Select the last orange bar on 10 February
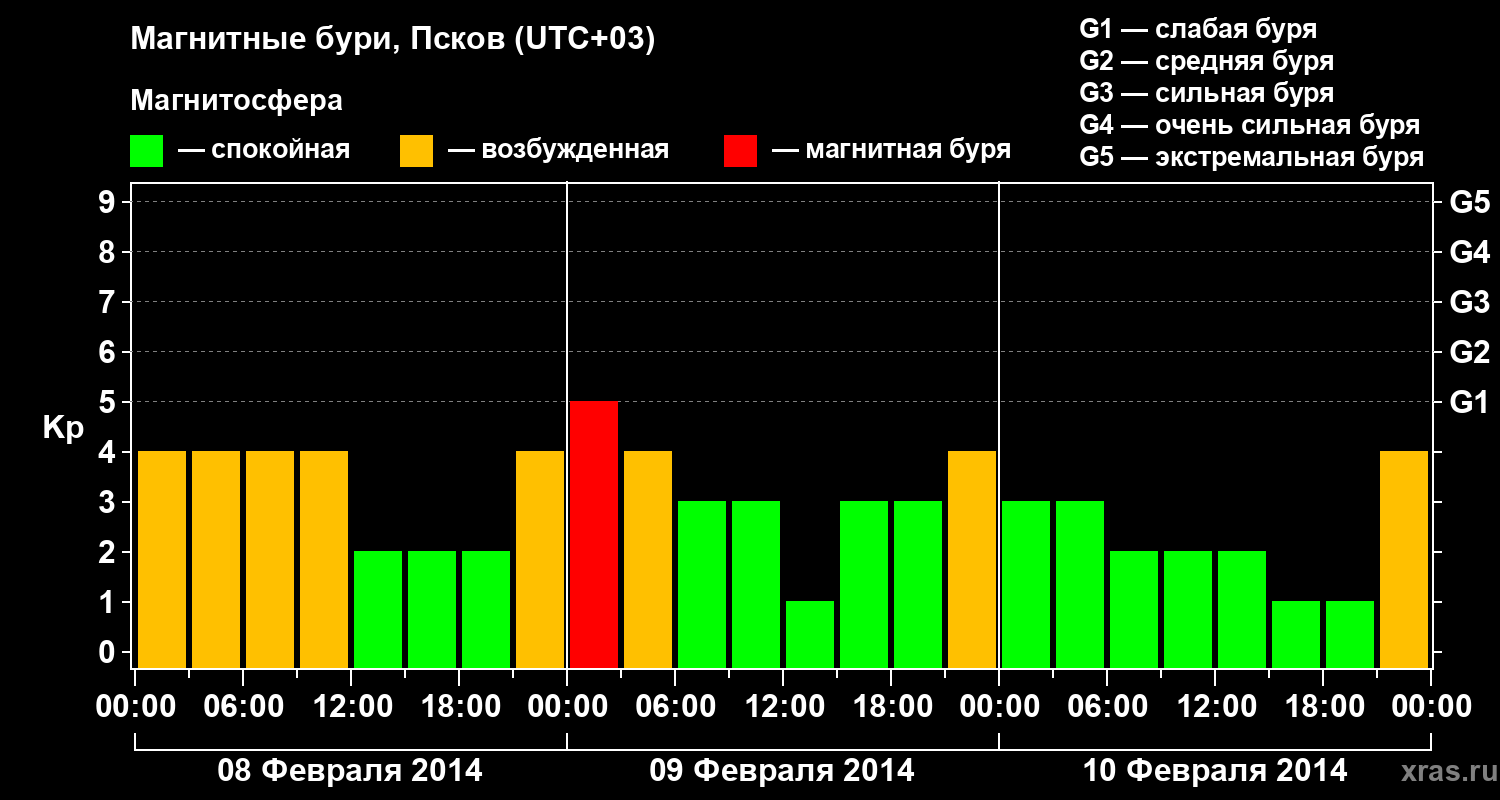The width and height of the screenshot is (1500, 800). (x=1404, y=559)
